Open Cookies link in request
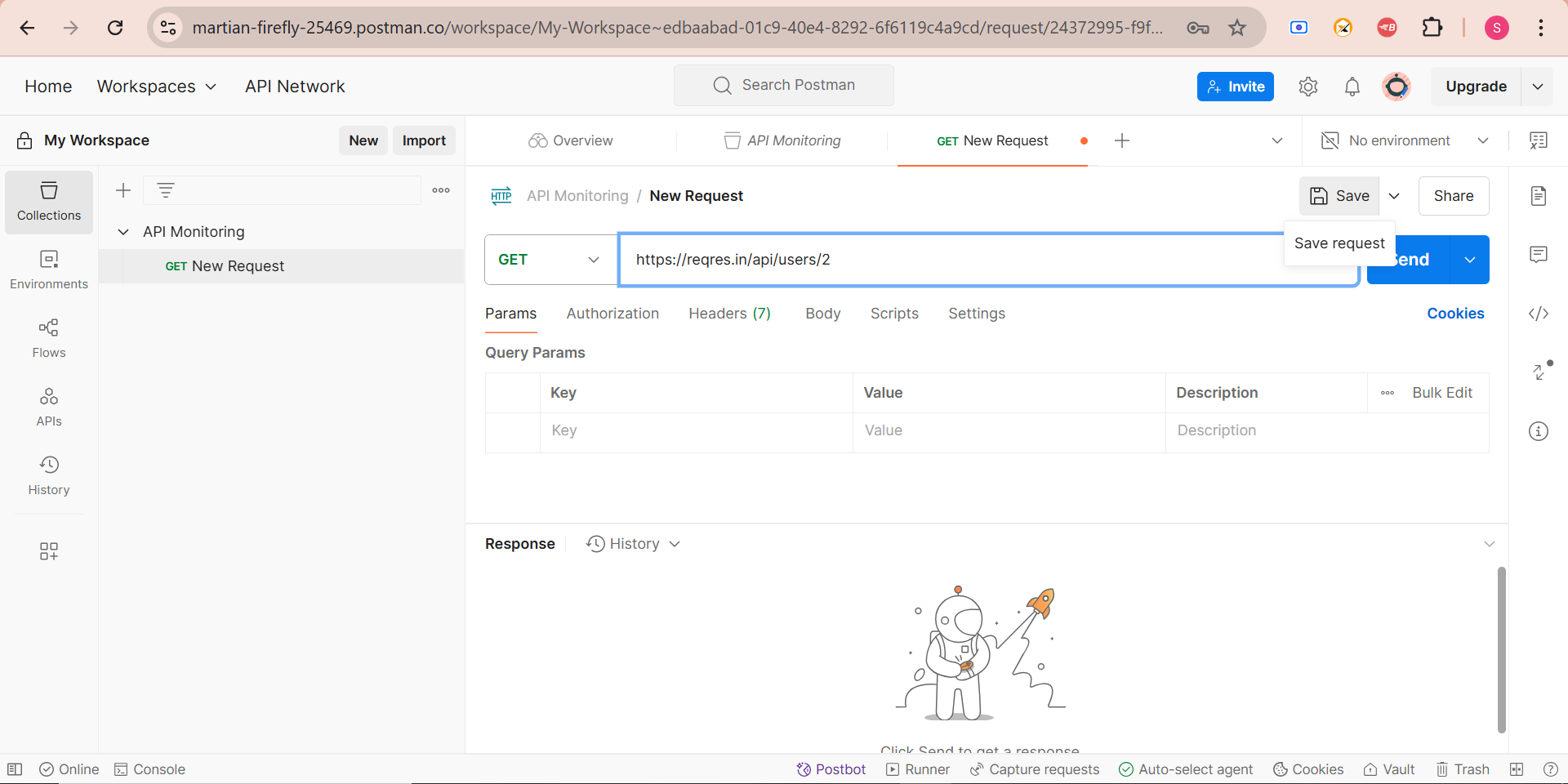Screen dimensions: 1568x784 click(1455, 314)
